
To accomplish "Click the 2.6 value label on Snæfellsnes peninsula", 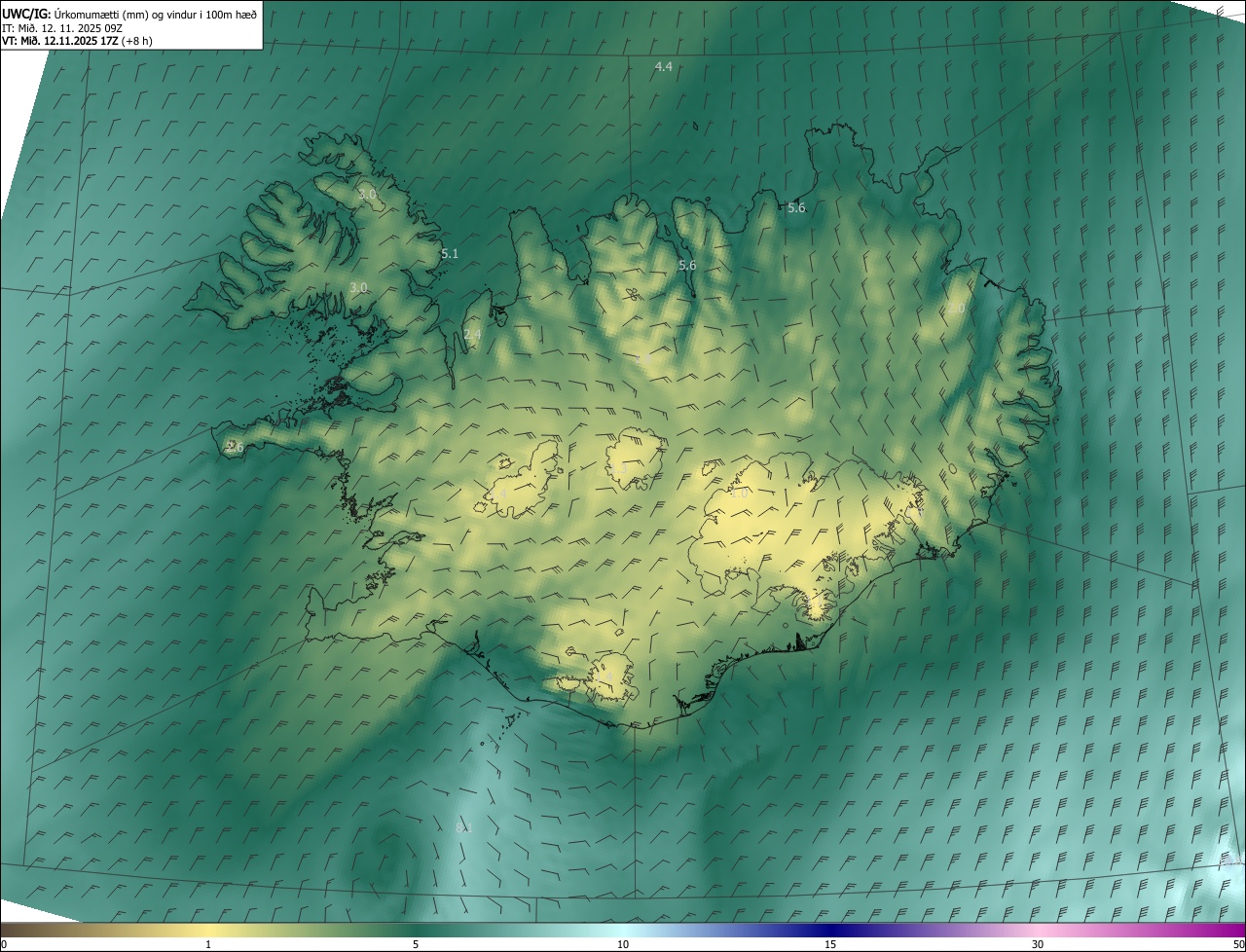I will (235, 446).
